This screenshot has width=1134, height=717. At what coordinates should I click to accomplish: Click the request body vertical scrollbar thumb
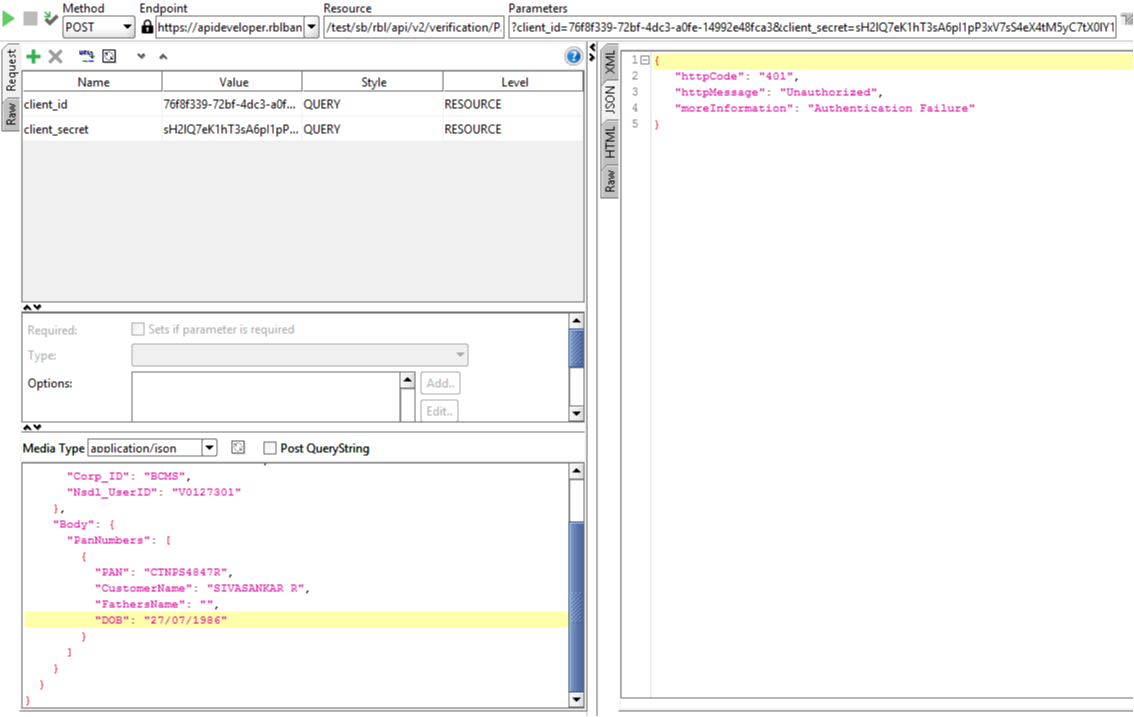576,606
